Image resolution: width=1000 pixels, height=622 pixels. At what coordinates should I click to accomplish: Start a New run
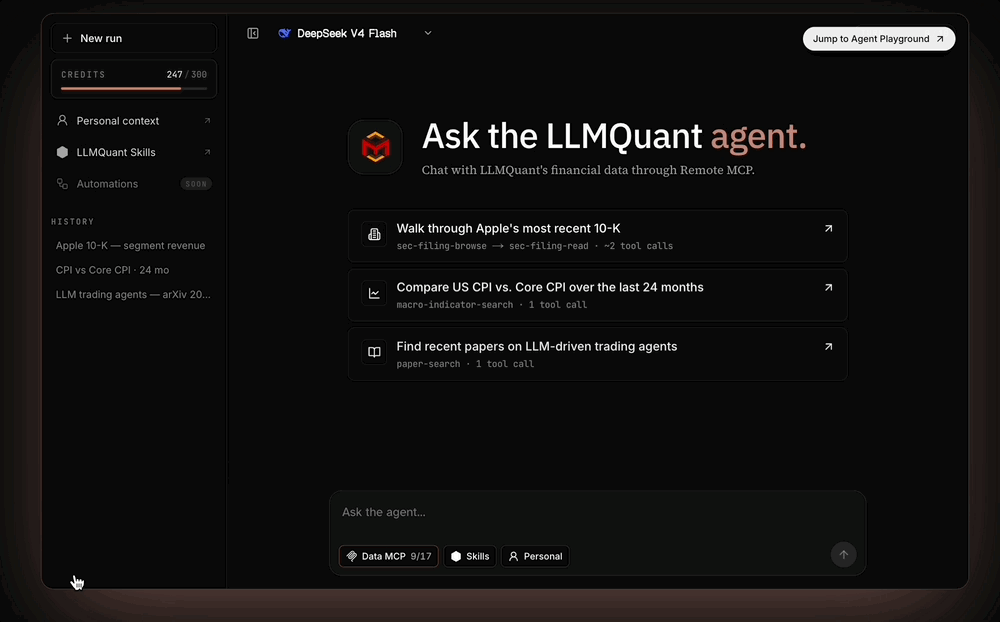(133, 38)
